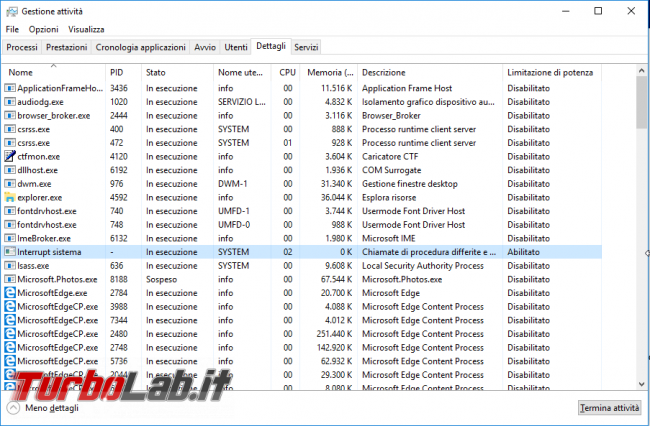Switch to the Prestazioni tab
650x426 pixels.
pos(66,47)
